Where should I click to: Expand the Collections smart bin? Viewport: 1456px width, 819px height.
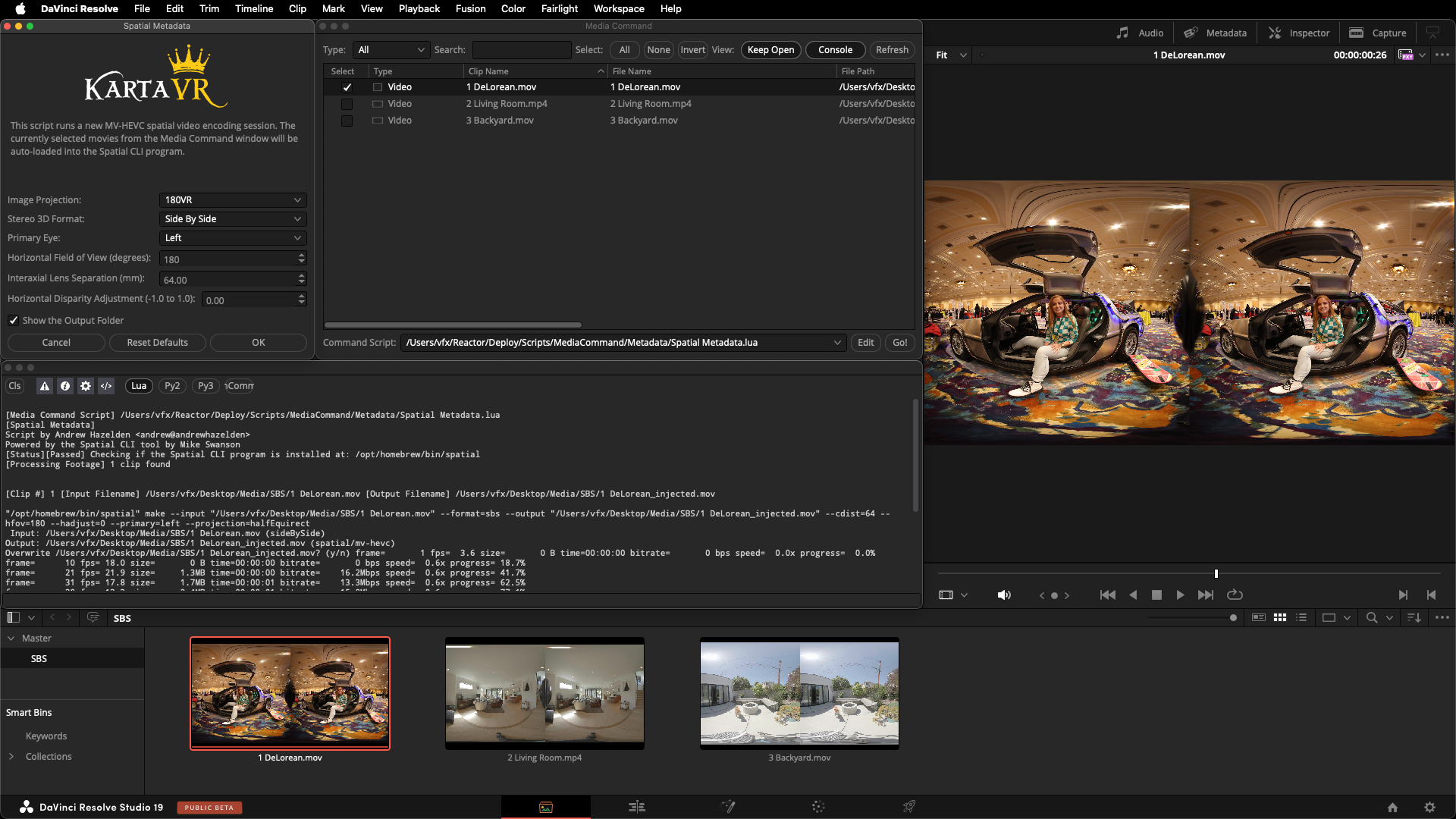pos(11,757)
